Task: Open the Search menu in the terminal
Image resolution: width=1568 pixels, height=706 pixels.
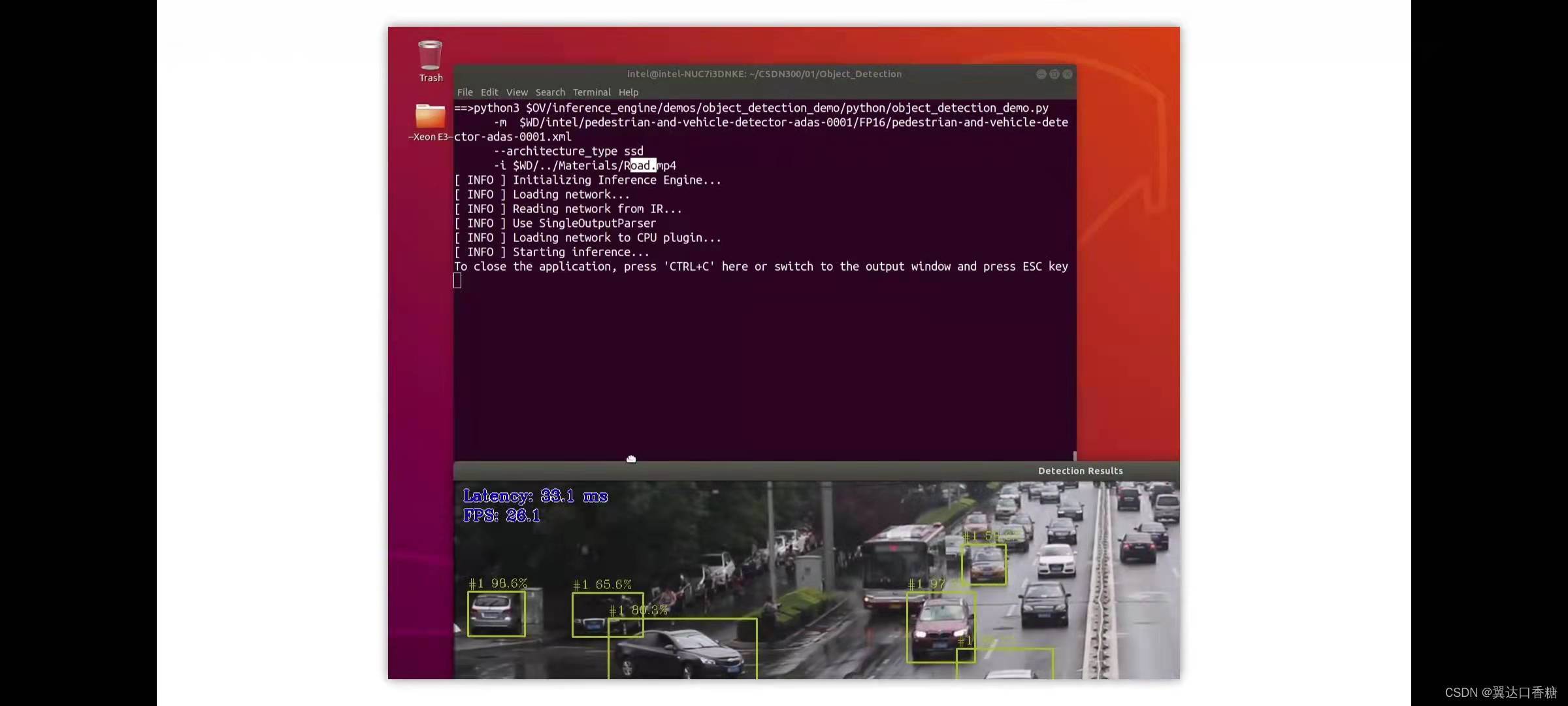Action: 550,92
